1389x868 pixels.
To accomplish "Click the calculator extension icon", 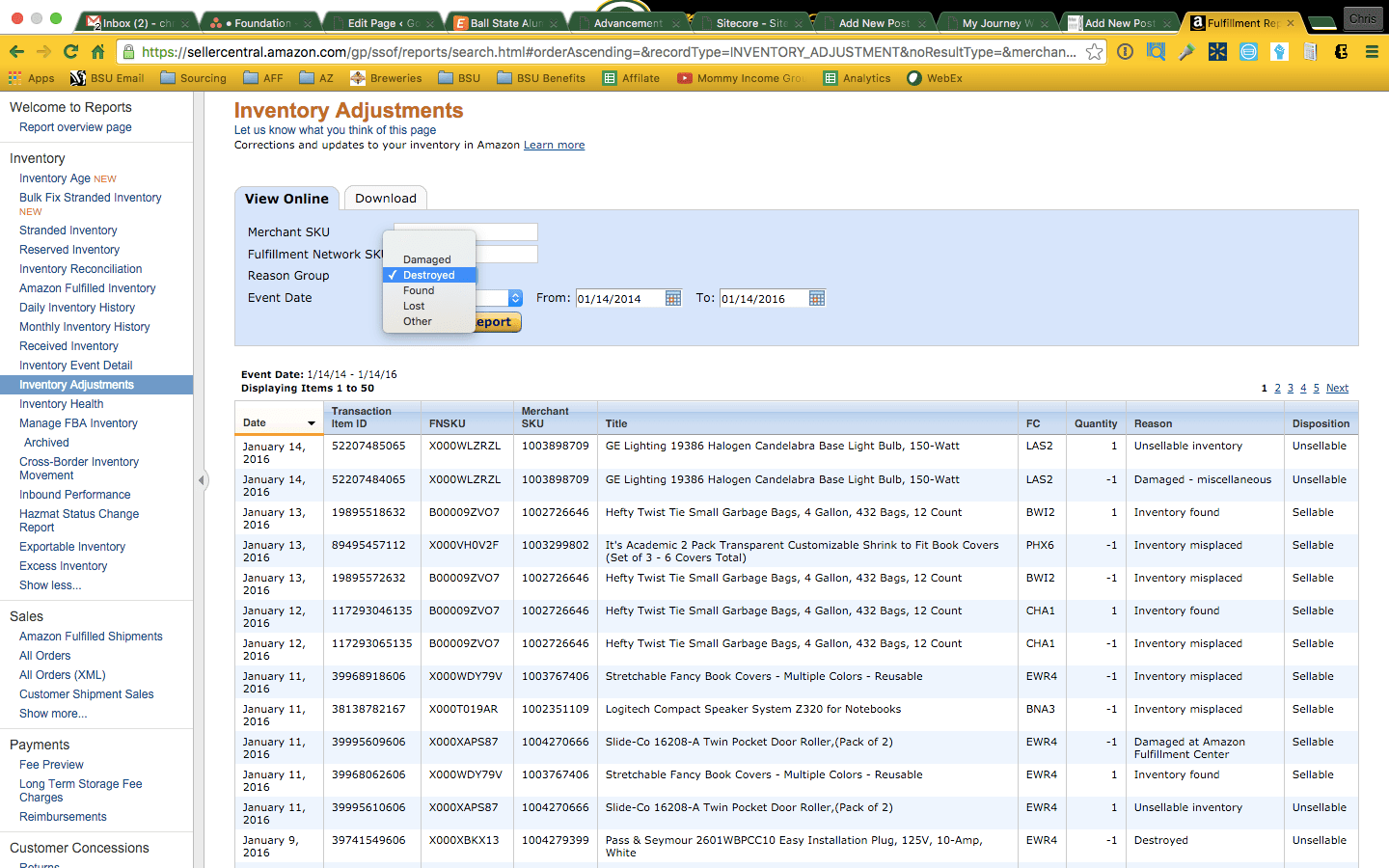I will pyautogui.click(x=1310, y=52).
